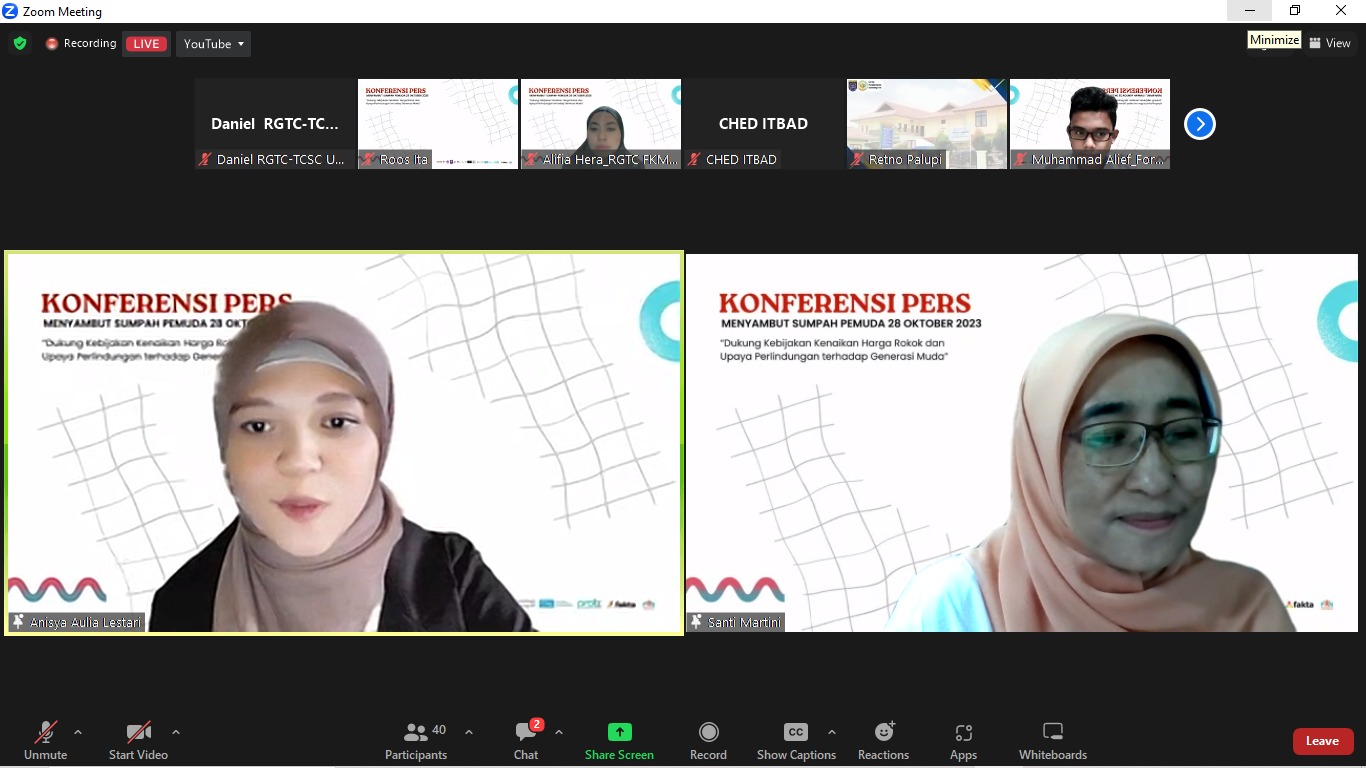Viewport: 1366px width, 768px height.
Task: Select Alifia Hera_RGTC video thumbnail
Action: (601, 124)
